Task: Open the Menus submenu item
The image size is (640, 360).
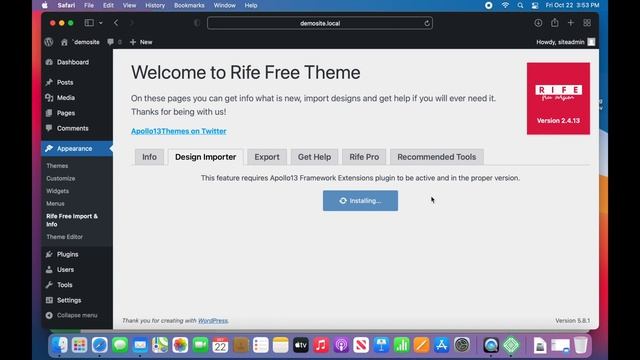Action: [x=55, y=204]
